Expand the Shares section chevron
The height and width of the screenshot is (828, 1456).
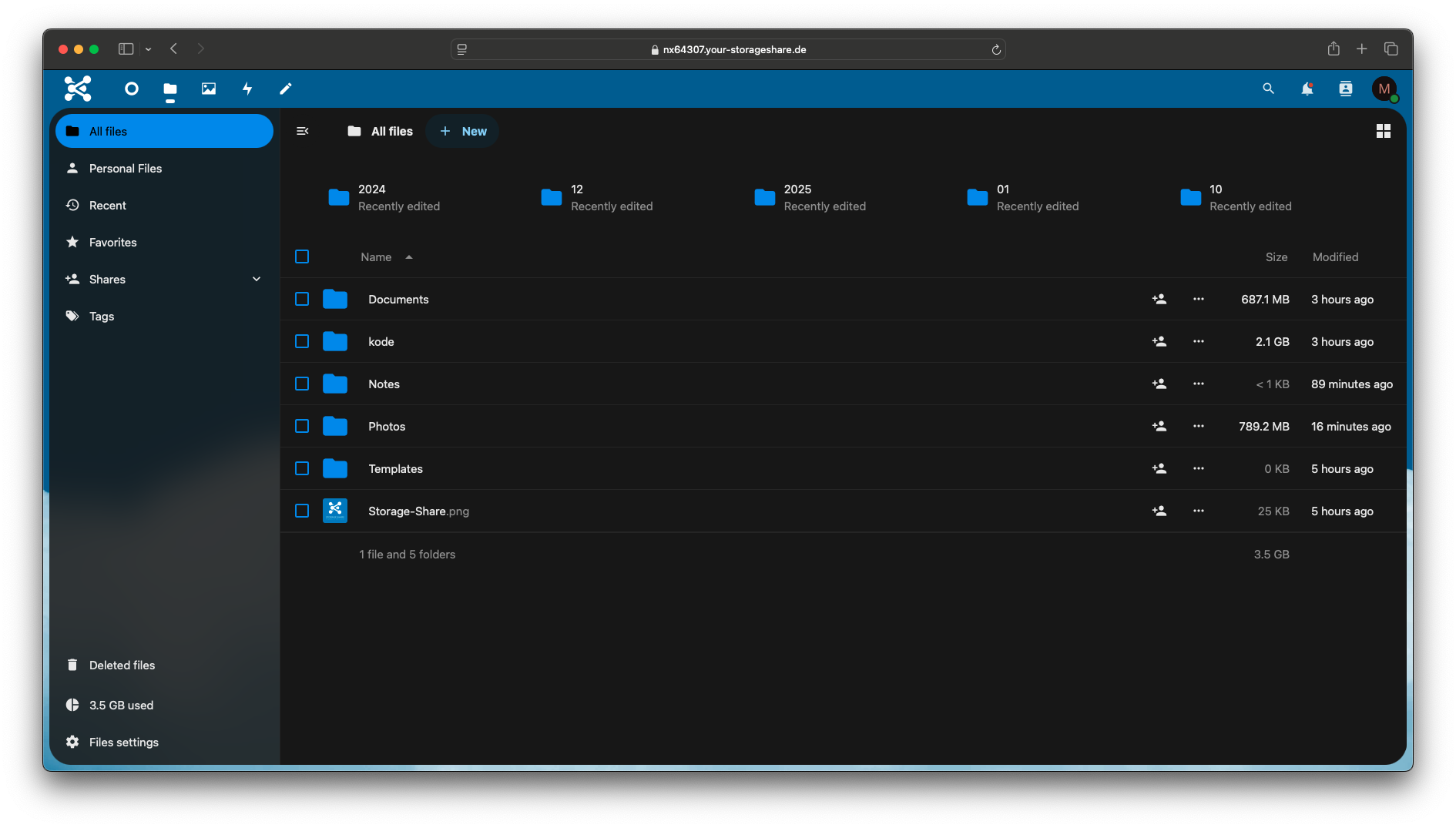pos(257,279)
